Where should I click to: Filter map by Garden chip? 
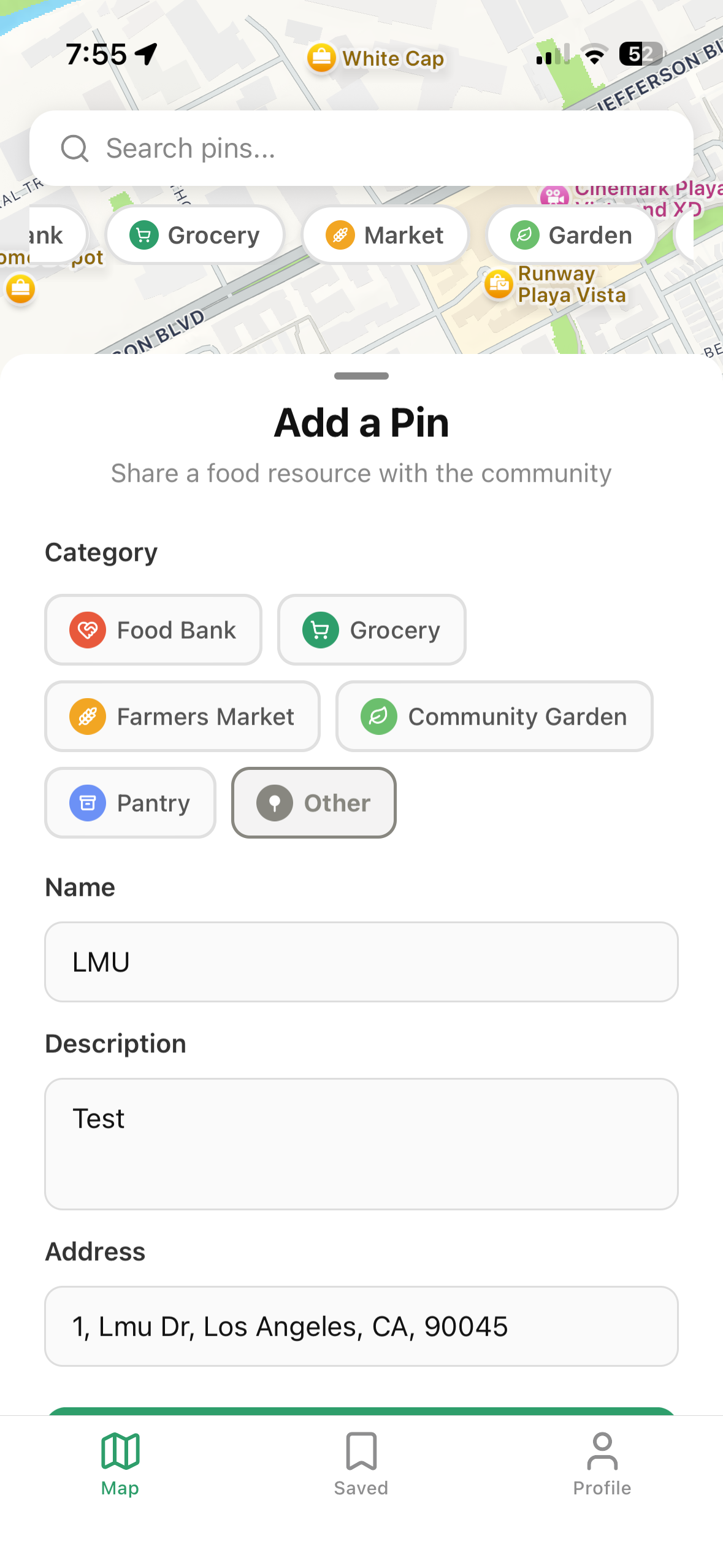(572, 236)
